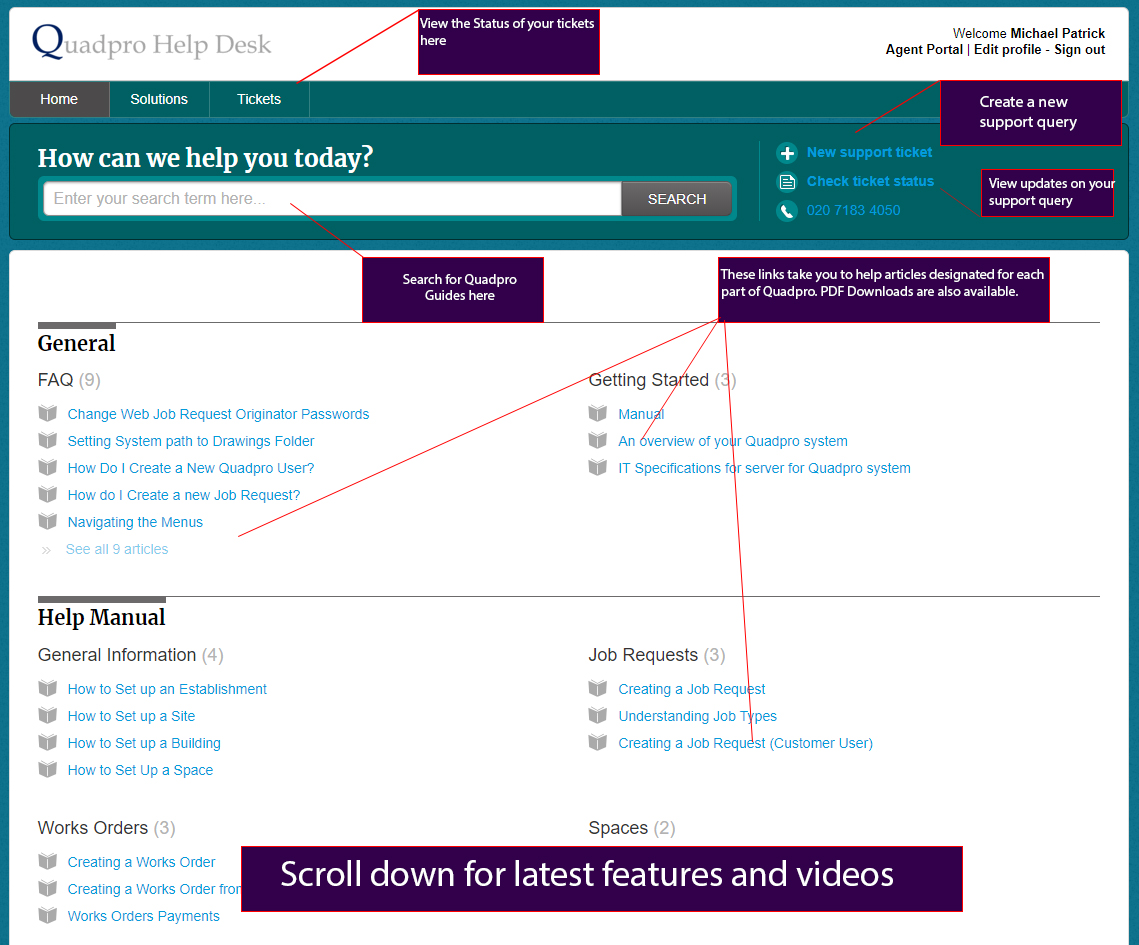This screenshot has height=945, width=1139.
Task: Go to the Agent Portal
Action: [x=924, y=49]
